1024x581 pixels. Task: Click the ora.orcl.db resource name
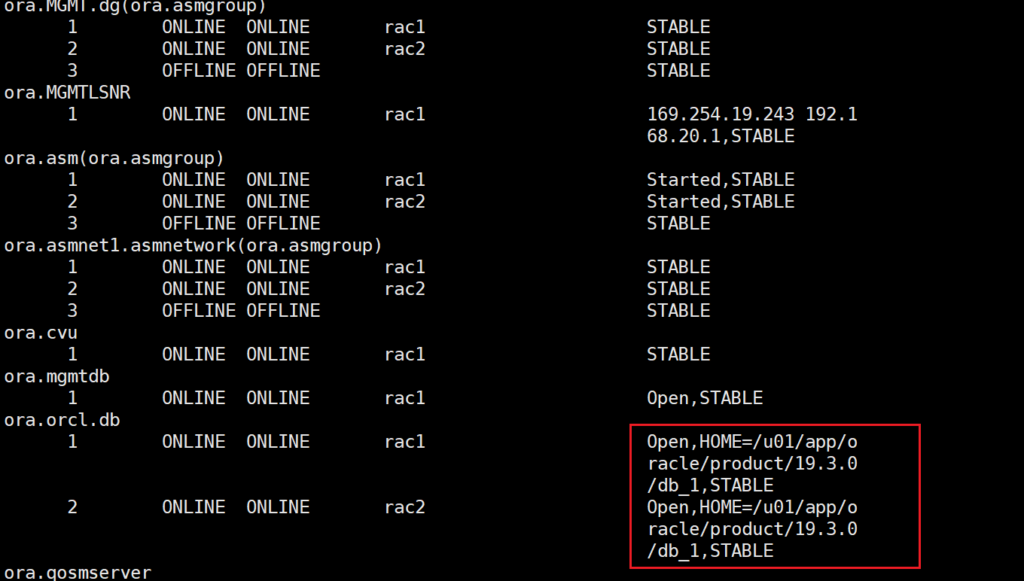click(x=61, y=420)
